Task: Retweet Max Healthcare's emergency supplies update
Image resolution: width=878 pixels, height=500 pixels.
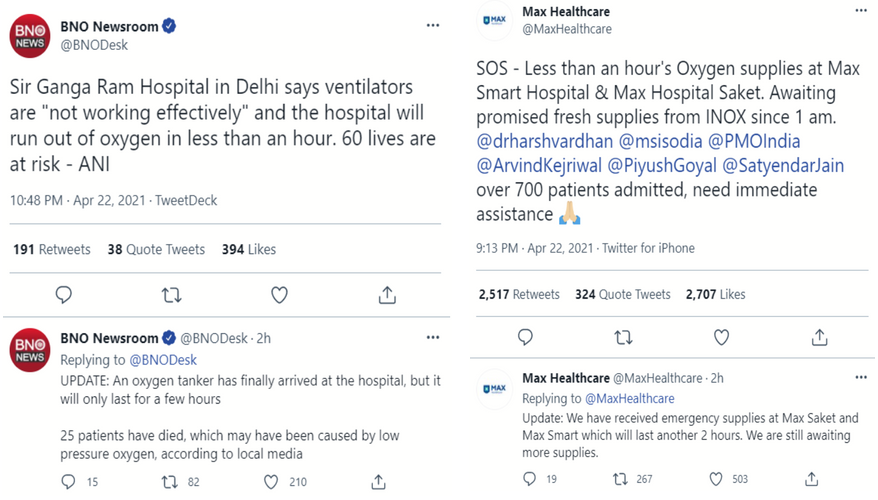Action: [x=620, y=479]
